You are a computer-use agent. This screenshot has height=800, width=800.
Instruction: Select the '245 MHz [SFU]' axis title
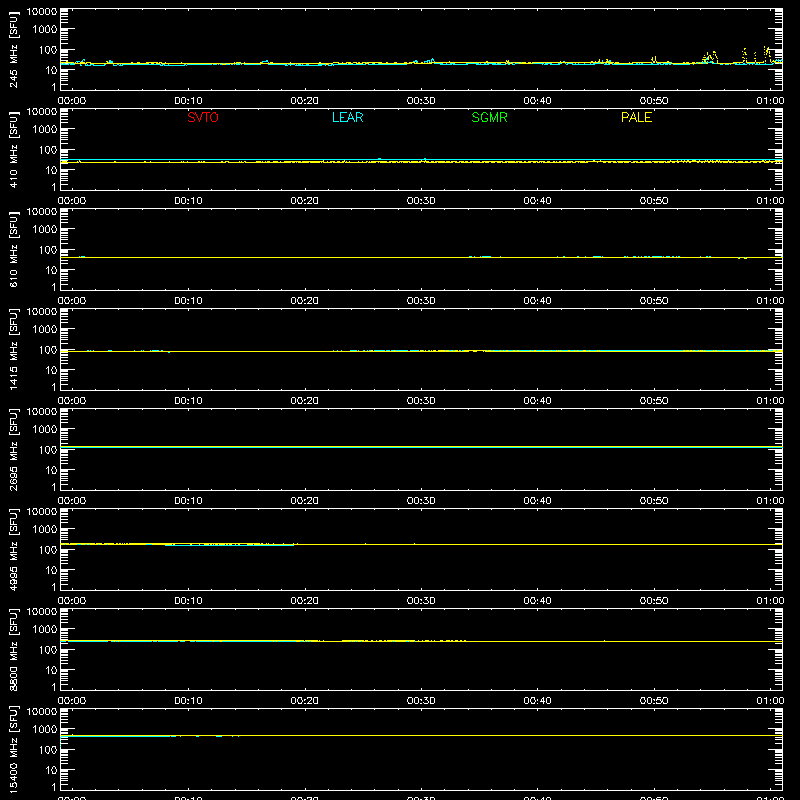point(14,49)
